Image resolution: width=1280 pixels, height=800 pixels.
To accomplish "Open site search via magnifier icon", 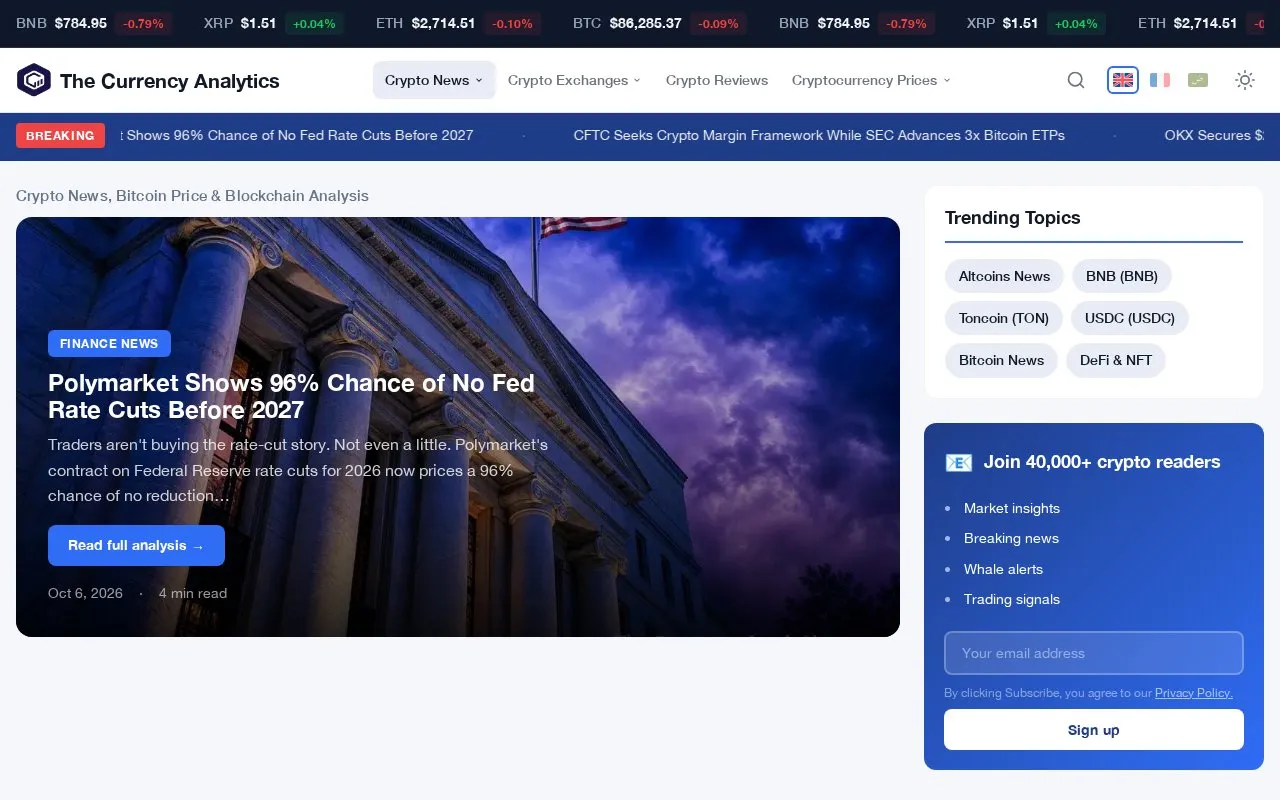I will coord(1076,80).
